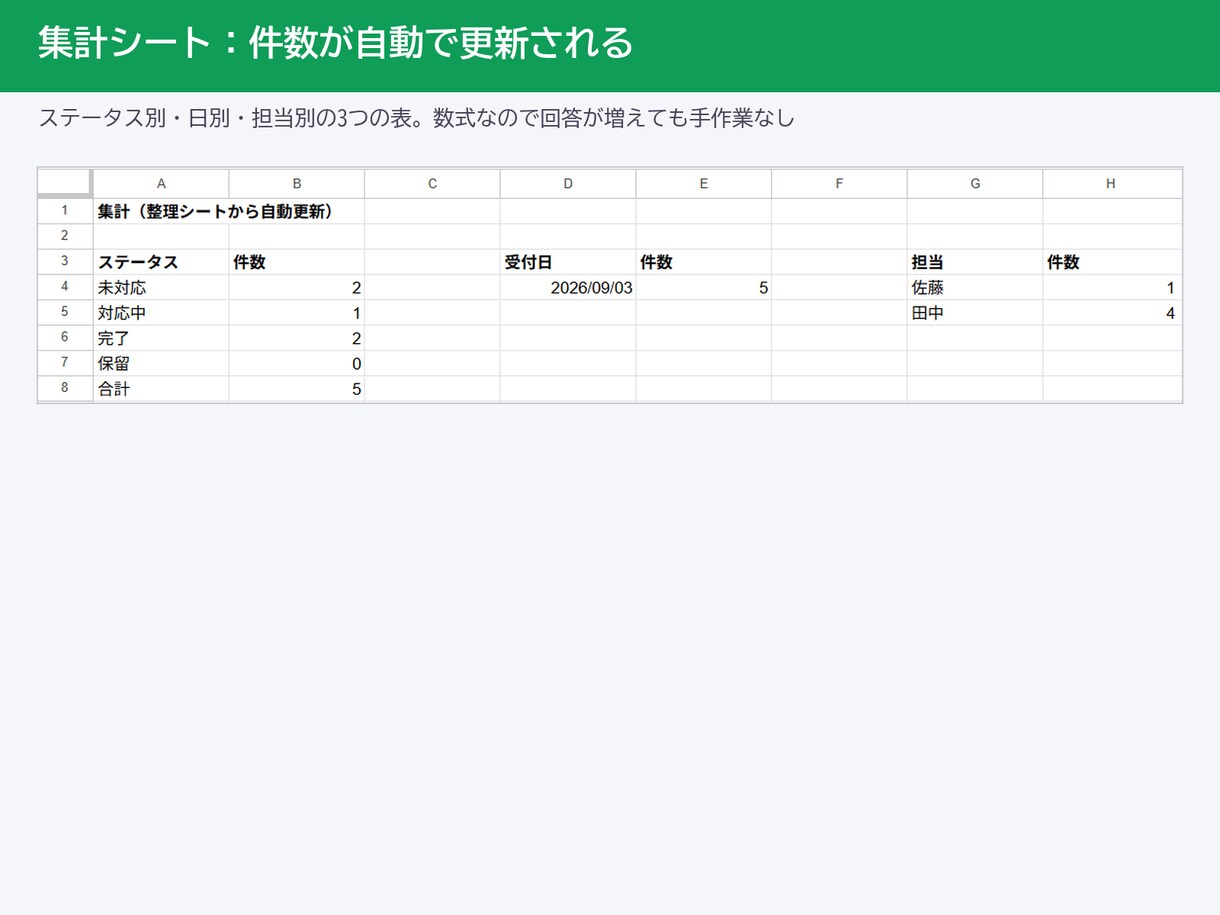Click the 'ステータス' header cell
This screenshot has width=1220, height=915.
(x=161, y=262)
